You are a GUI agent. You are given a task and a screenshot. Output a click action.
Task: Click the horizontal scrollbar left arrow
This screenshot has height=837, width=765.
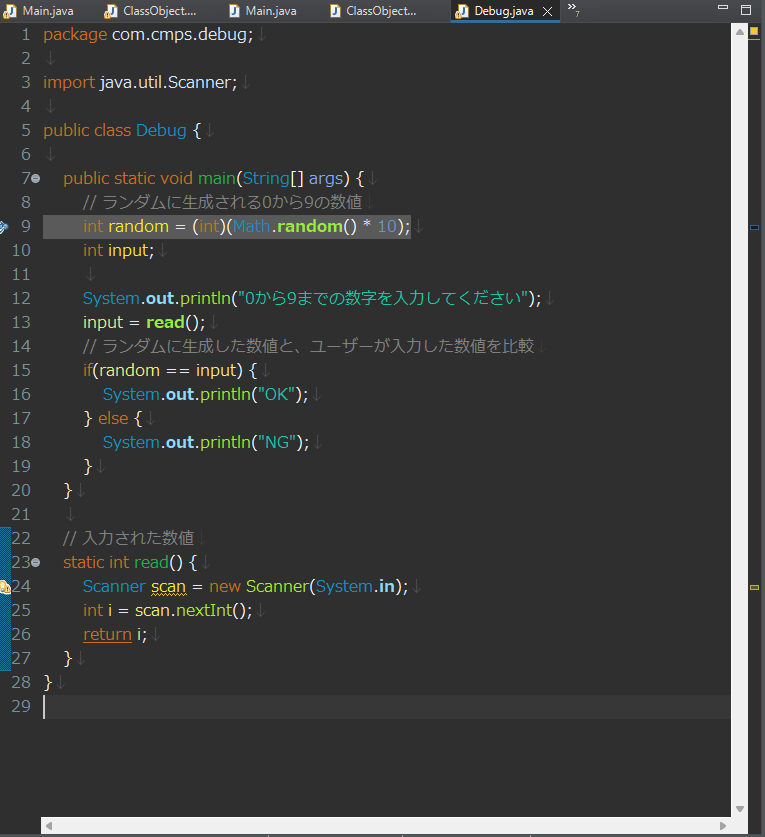point(49,826)
